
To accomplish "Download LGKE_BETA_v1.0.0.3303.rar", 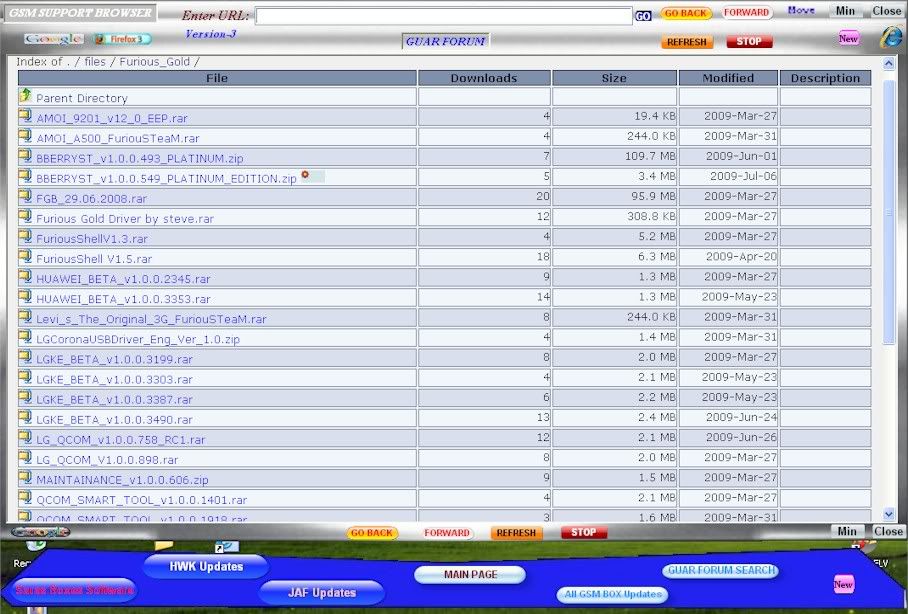I will click(114, 379).
